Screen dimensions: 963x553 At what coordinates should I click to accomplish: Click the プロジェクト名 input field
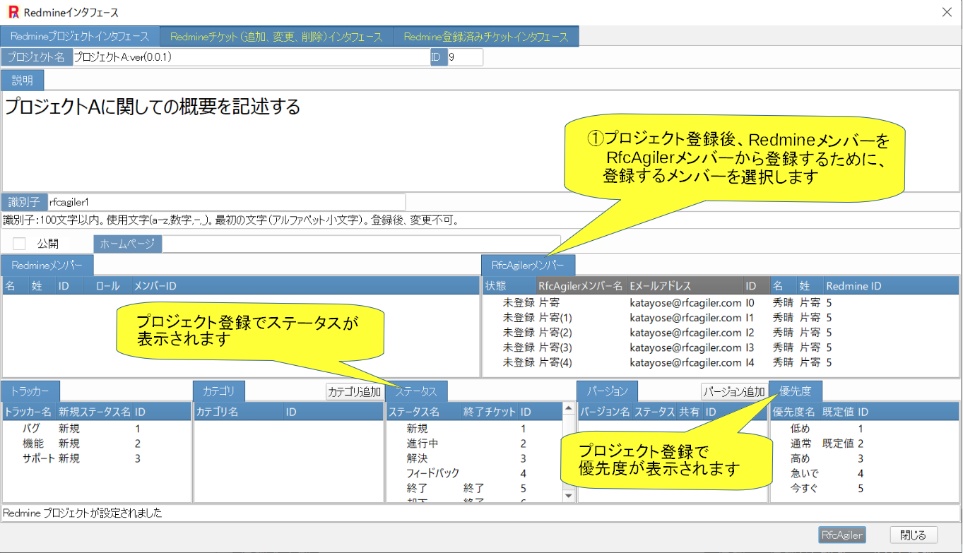[251, 57]
